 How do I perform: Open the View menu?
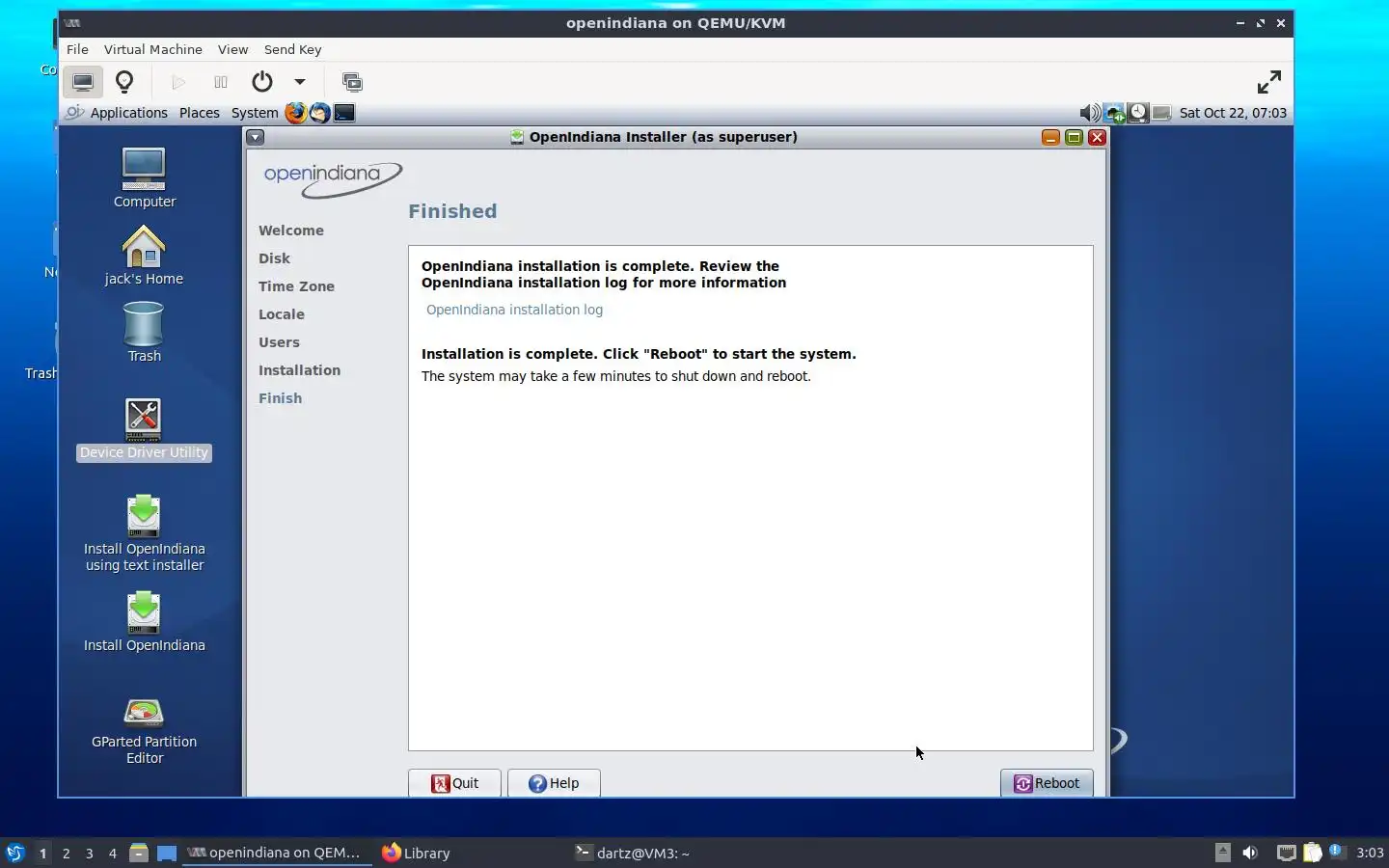[x=232, y=49]
